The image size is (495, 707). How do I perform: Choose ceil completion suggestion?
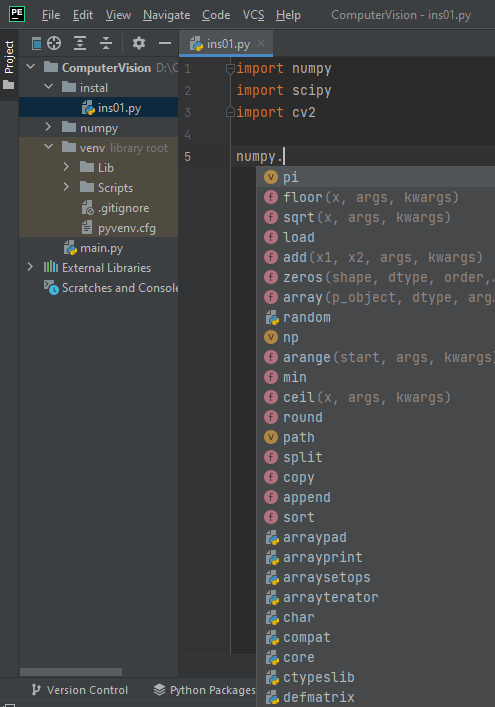[x=376, y=397]
